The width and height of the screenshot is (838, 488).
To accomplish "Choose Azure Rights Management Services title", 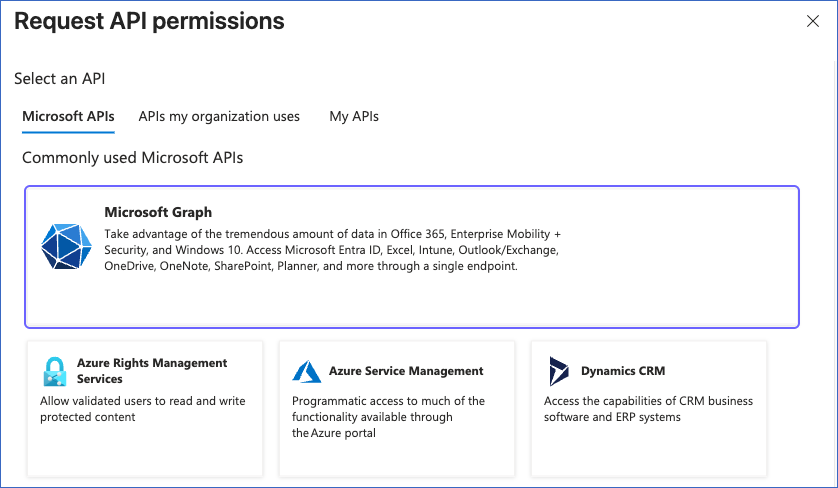I will [152, 370].
